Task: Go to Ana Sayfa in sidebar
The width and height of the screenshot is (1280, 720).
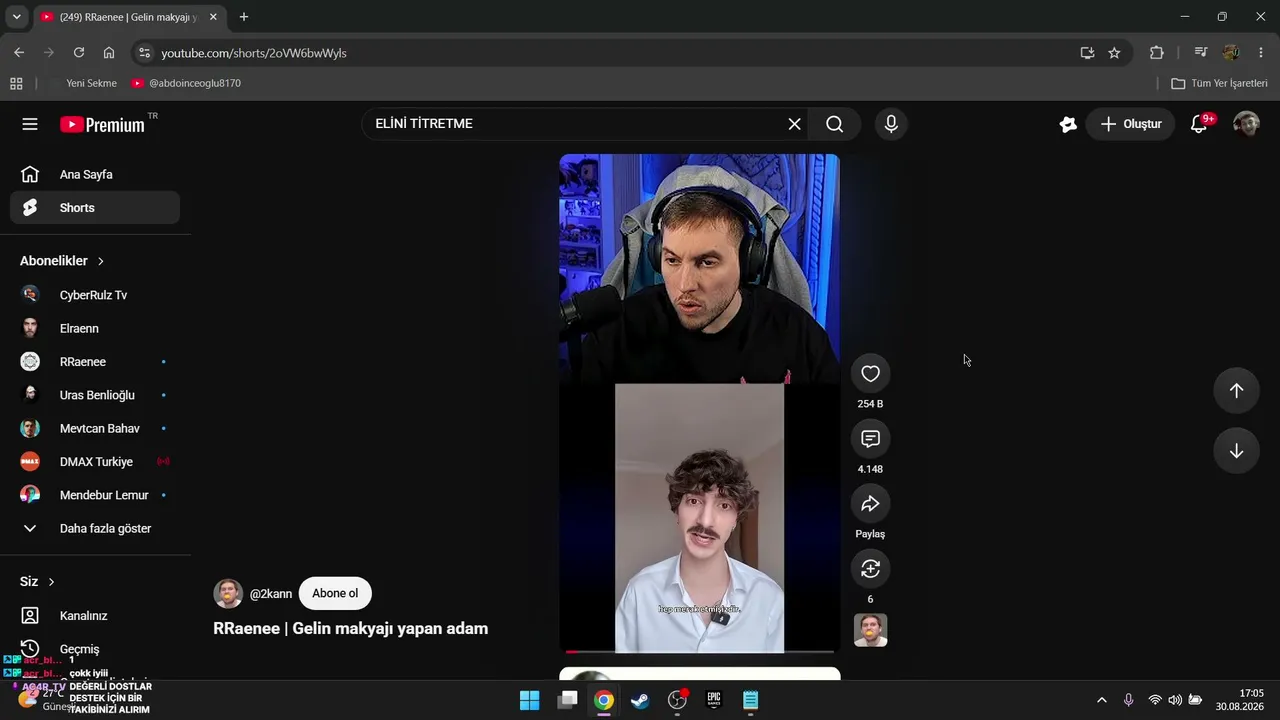Action: (95, 175)
